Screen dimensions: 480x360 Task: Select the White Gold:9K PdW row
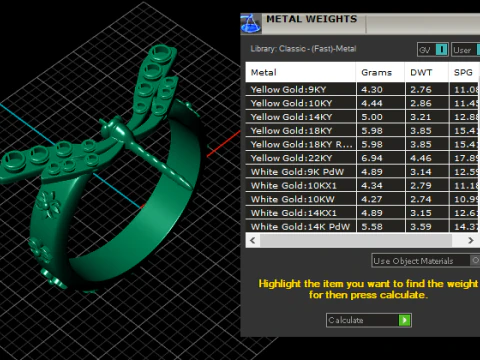pos(362,171)
